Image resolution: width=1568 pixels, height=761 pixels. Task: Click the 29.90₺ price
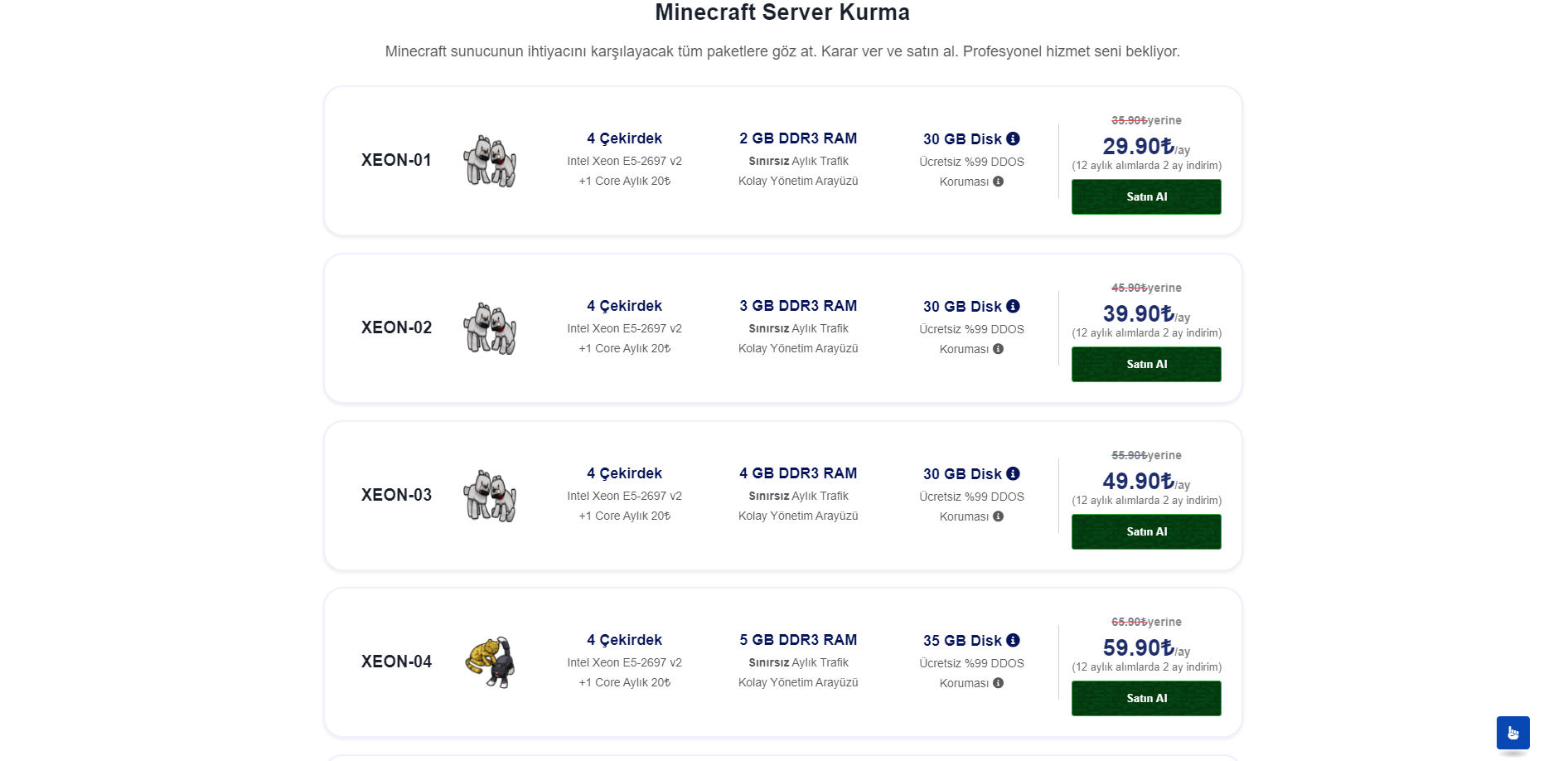(x=1138, y=146)
